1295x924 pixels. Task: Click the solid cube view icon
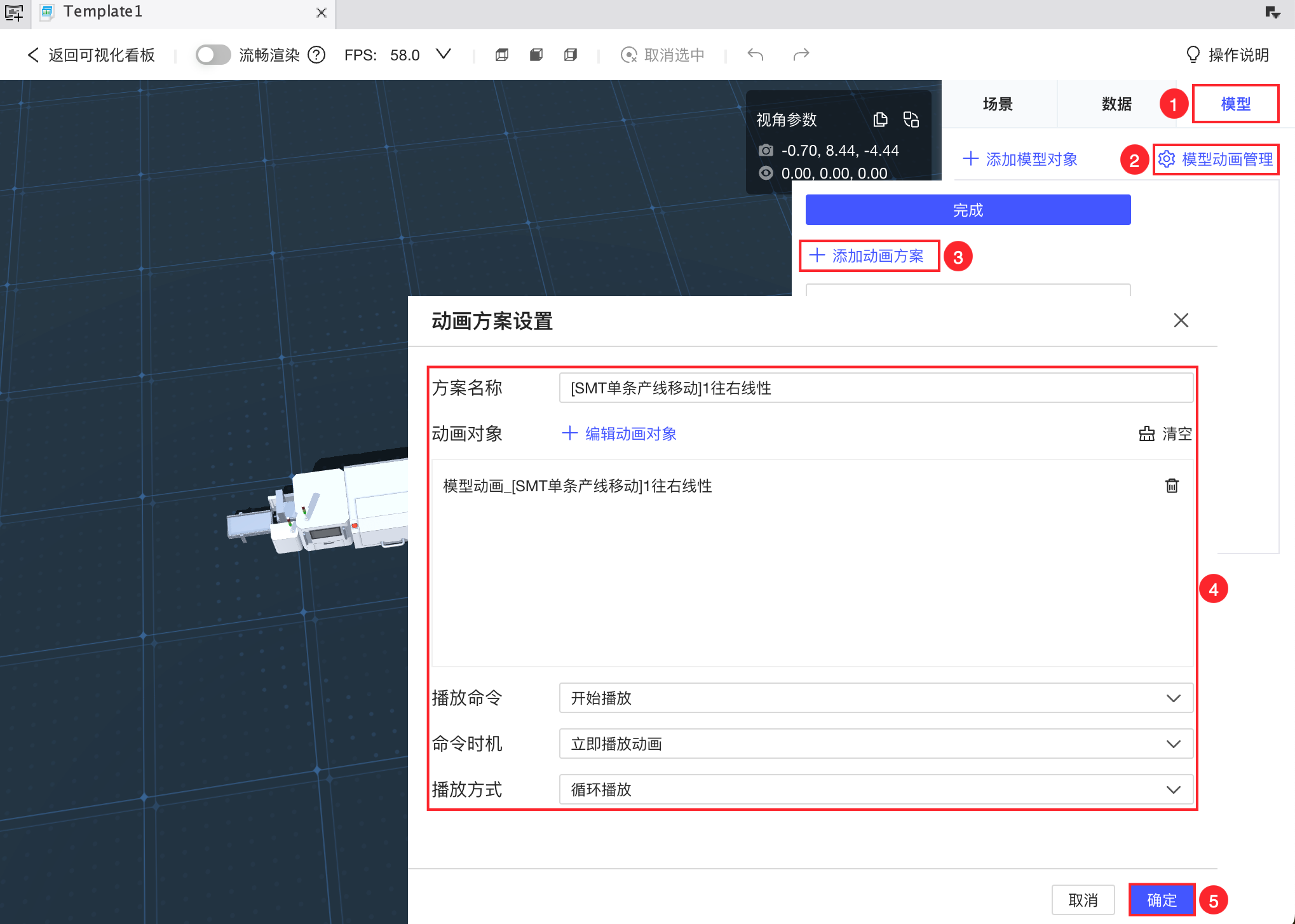pos(536,55)
